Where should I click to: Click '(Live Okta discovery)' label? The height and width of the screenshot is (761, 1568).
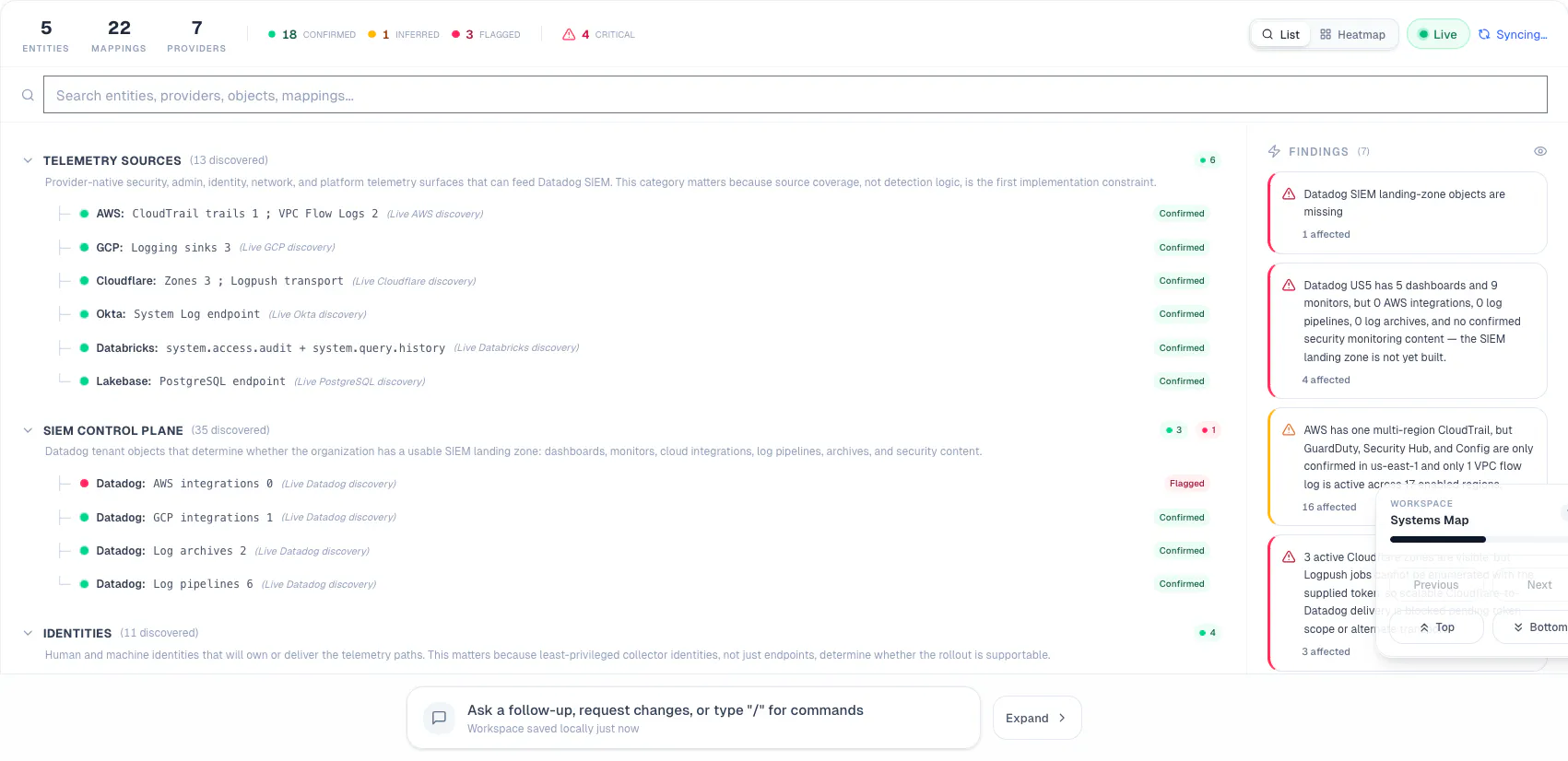click(318, 314)
